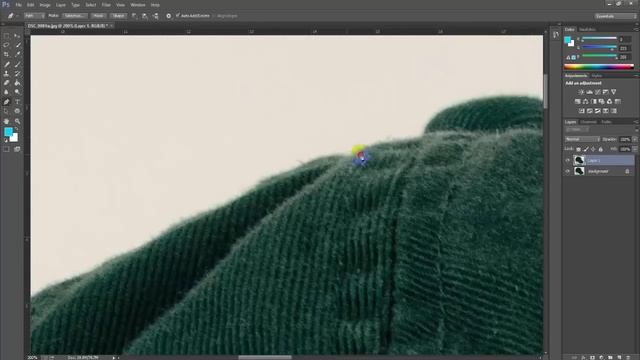The image size is (640, 360).
Task: Open the Image menu
Action: point(44,5)
